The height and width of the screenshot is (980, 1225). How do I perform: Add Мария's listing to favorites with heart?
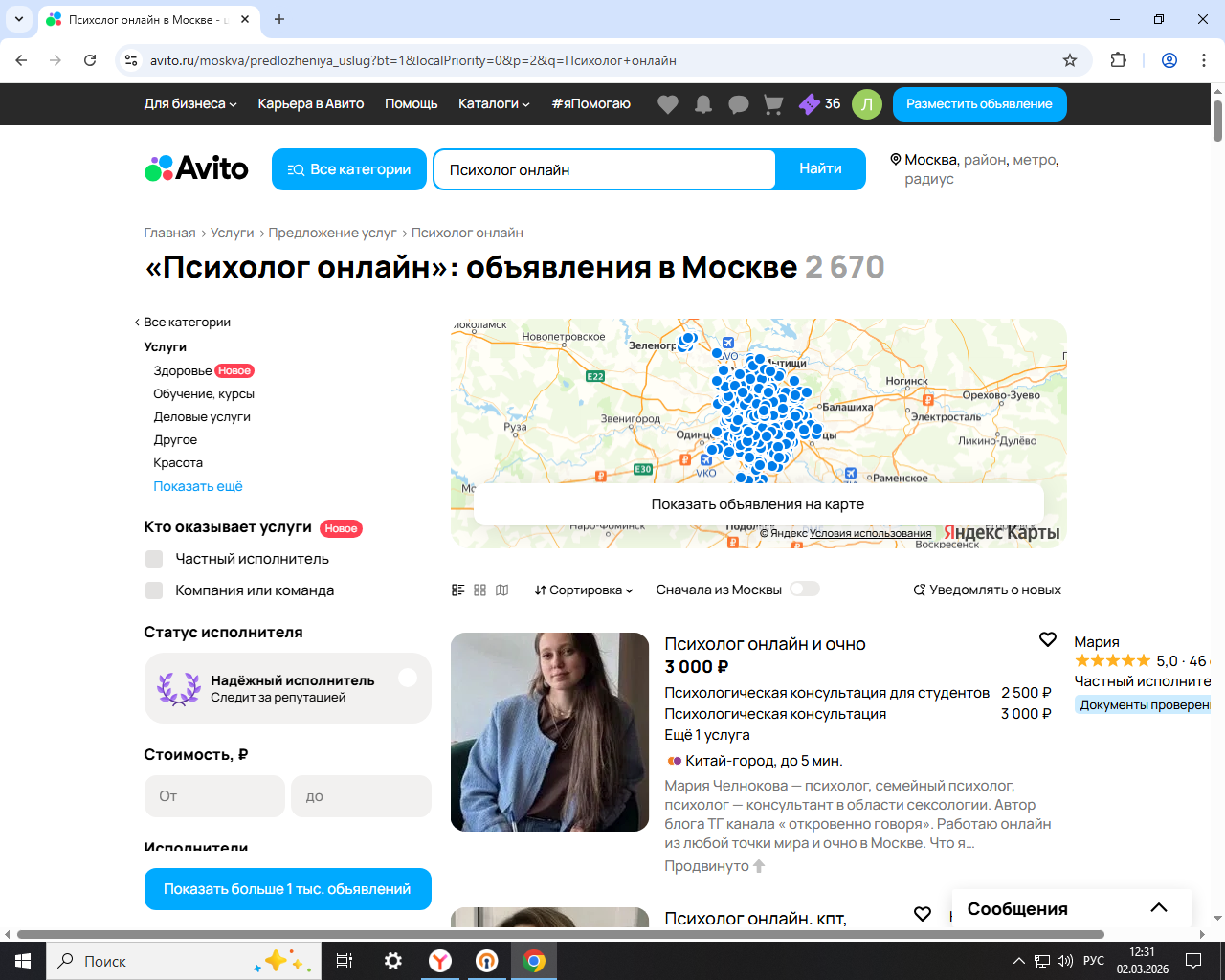1048,639
